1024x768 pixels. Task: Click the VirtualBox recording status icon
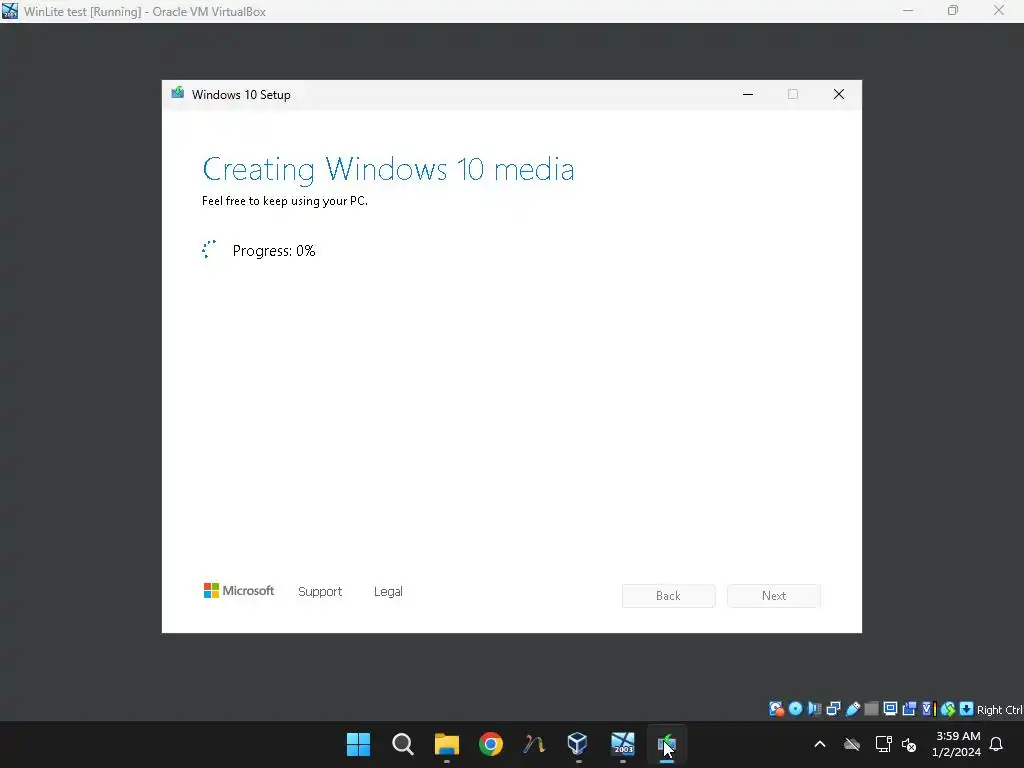click(x=909, y=709)
